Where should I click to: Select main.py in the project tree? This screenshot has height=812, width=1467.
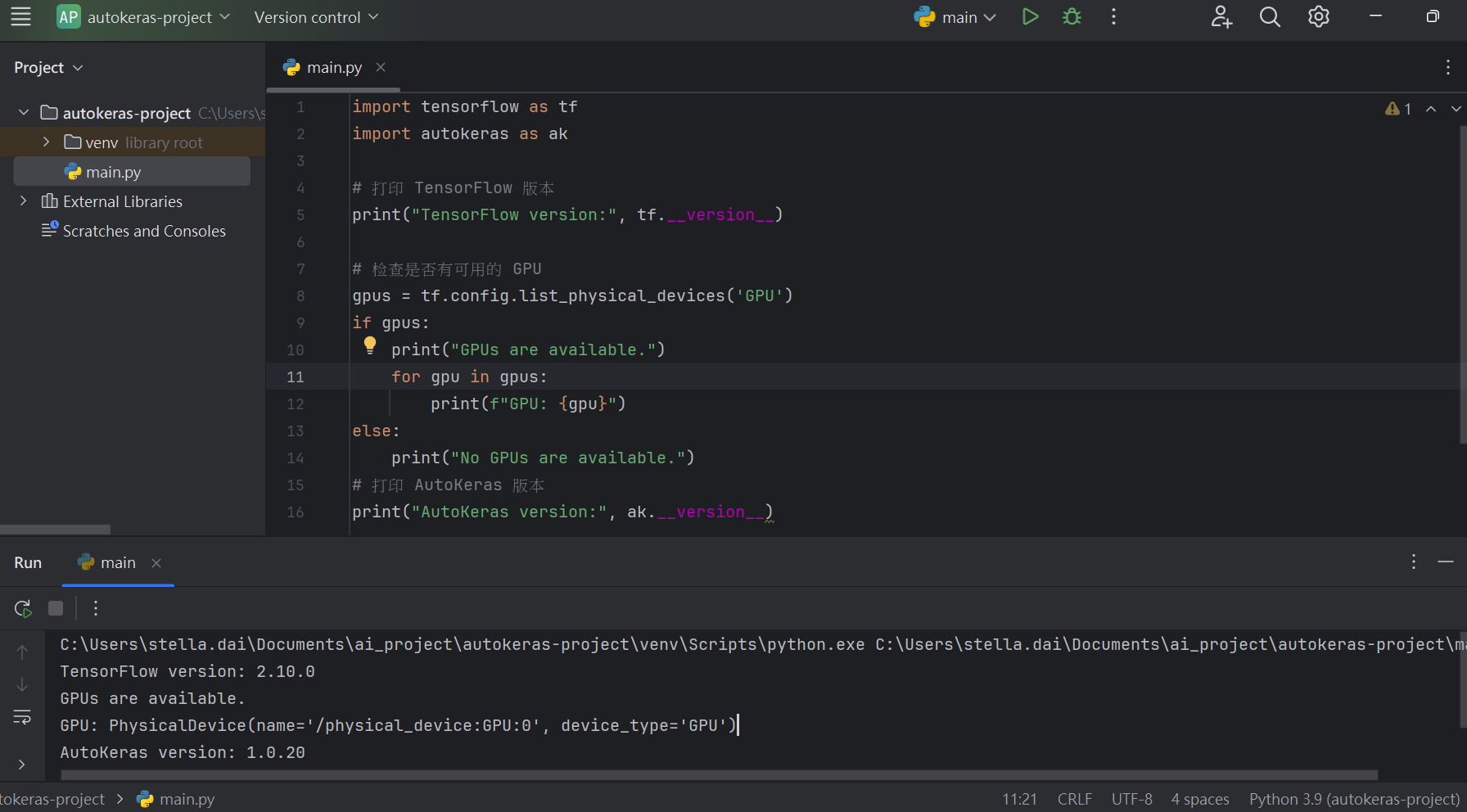(132, 172)
